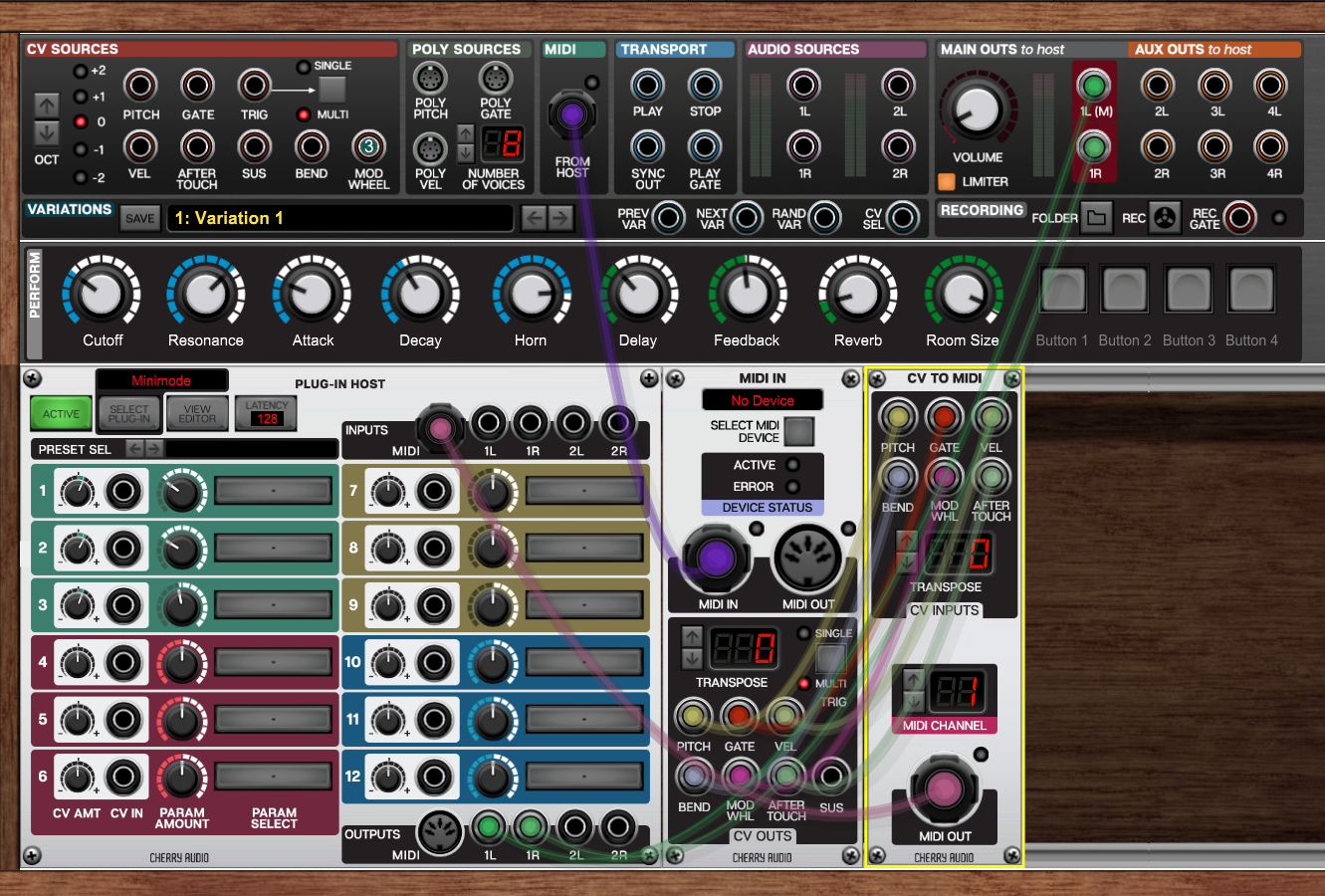Click parameter select display for slot 12

(583, 777)
